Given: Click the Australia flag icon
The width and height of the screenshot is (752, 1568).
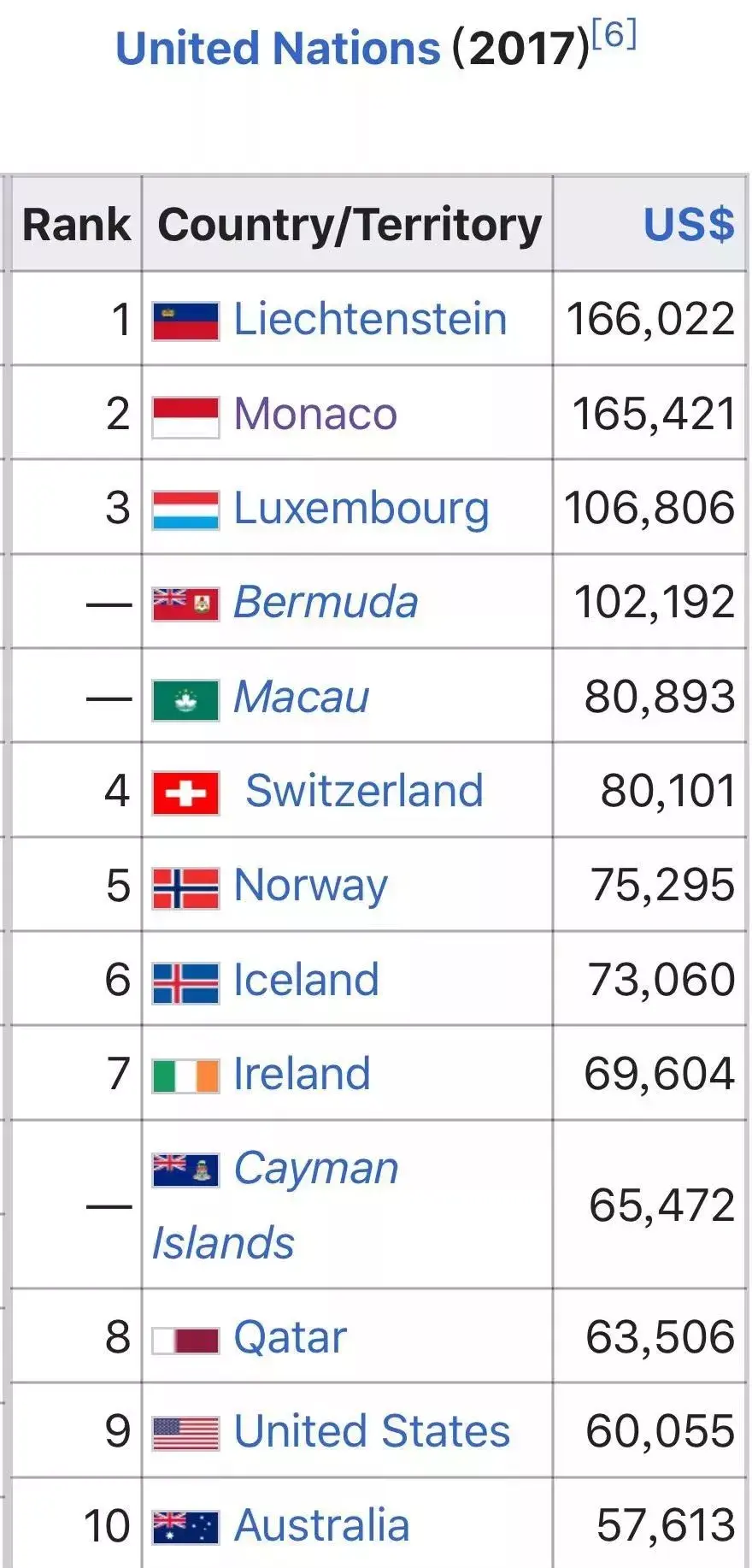Looking at the screenshot, I should coord(185,1528).
